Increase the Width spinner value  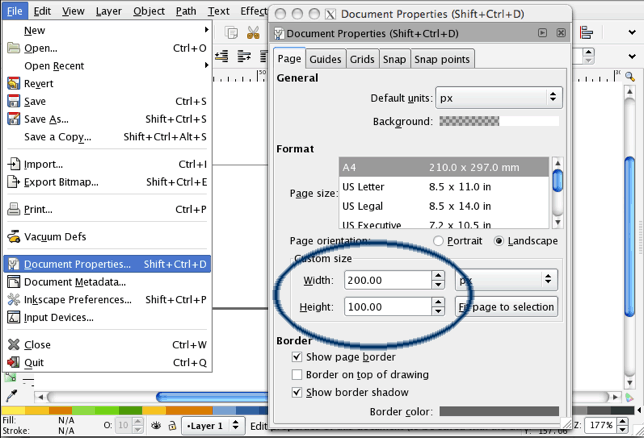click(438, 276)
